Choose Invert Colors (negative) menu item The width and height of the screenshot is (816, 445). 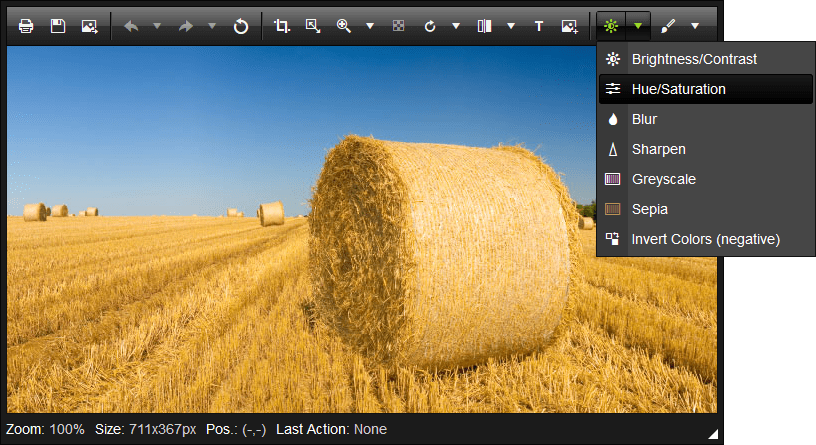(x=705, y=239)
